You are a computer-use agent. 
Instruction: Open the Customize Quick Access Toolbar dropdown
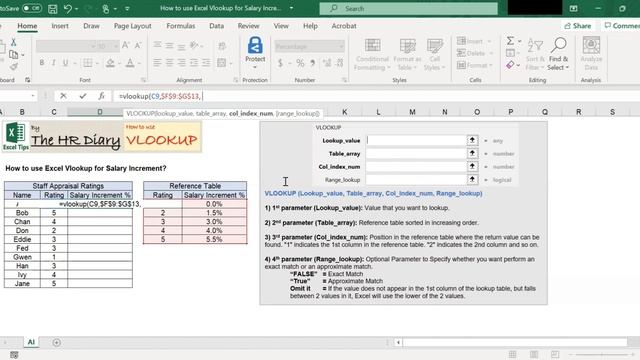click(127, 9)
